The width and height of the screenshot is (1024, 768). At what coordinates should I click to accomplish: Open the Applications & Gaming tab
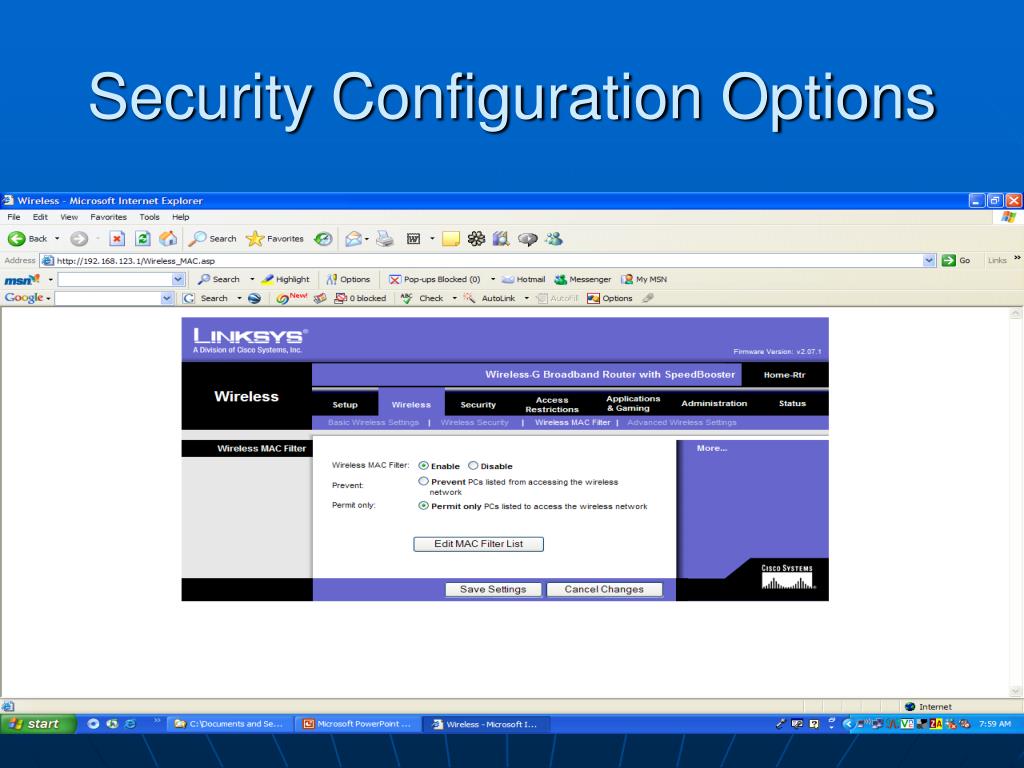[x=633, y=404]
